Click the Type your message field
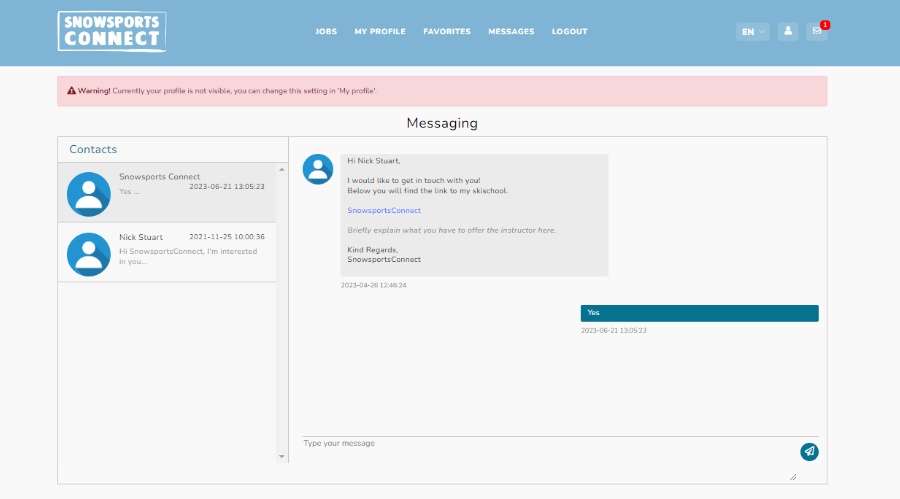The height and width of the screenshot is (499, 900). [545, 450]
